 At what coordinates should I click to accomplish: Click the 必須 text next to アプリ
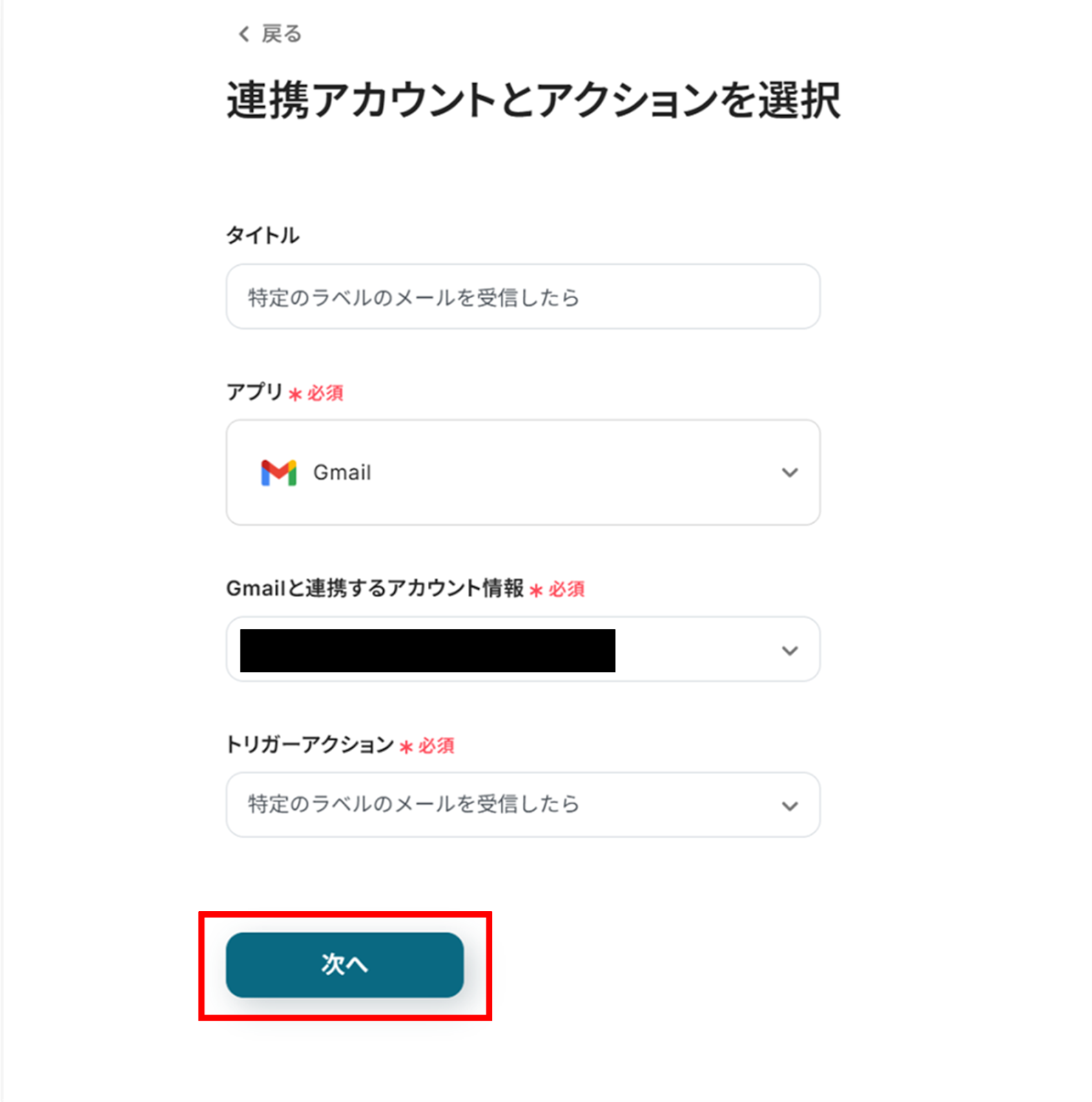325,393
